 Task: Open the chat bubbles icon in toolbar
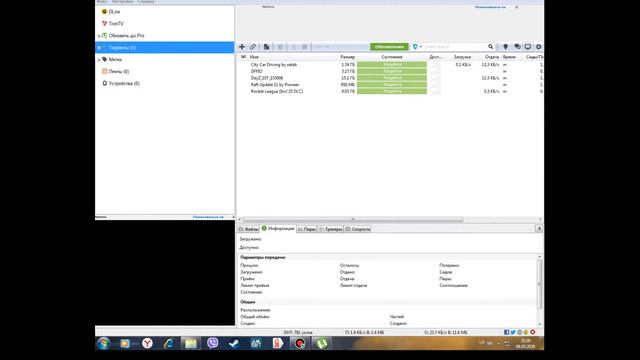(x=517, y=47)
